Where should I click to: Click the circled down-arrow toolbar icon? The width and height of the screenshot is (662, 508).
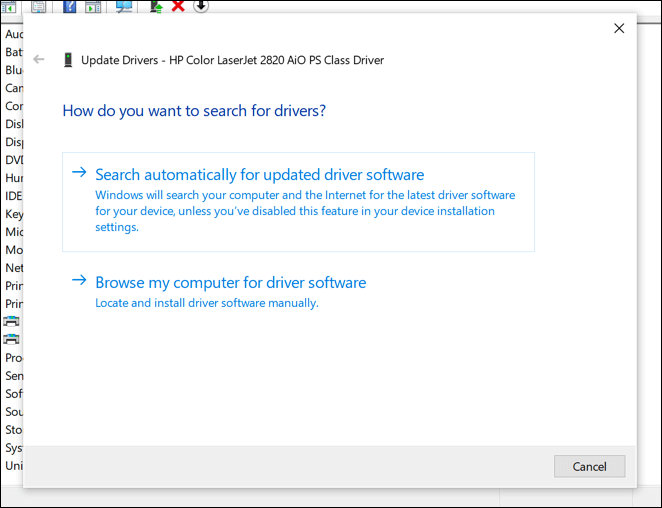pyautogui.click(x=201, y=5)
